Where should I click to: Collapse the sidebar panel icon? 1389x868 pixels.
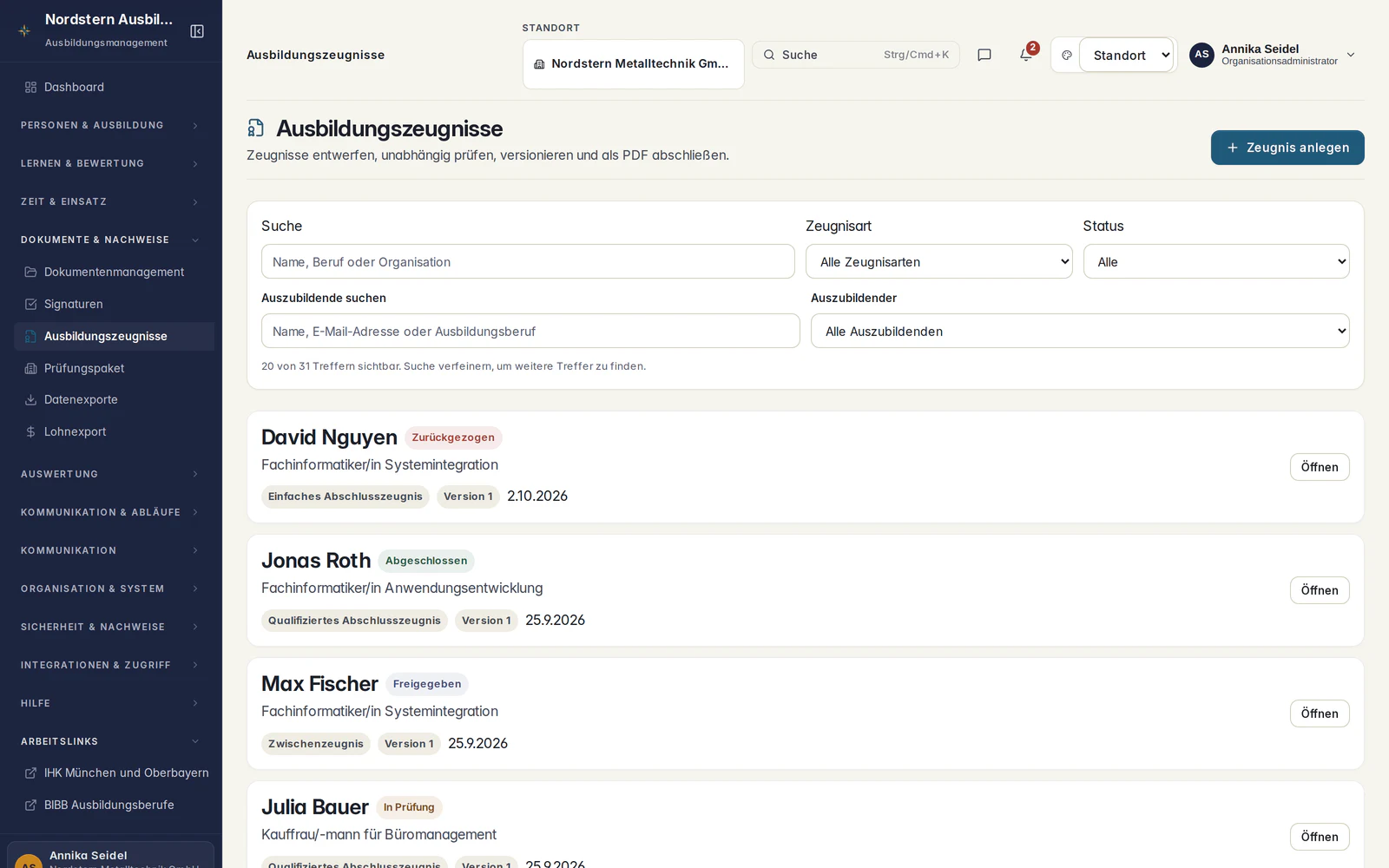click(x=197, y=31)
